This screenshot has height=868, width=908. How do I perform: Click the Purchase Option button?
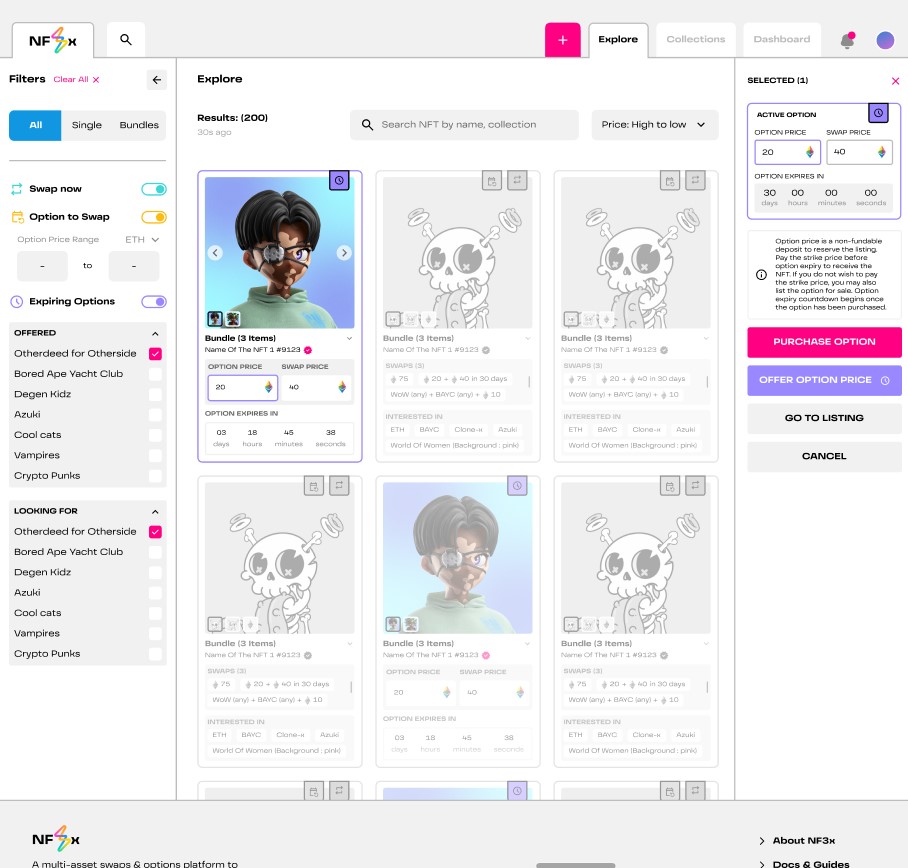click(824, 342)
